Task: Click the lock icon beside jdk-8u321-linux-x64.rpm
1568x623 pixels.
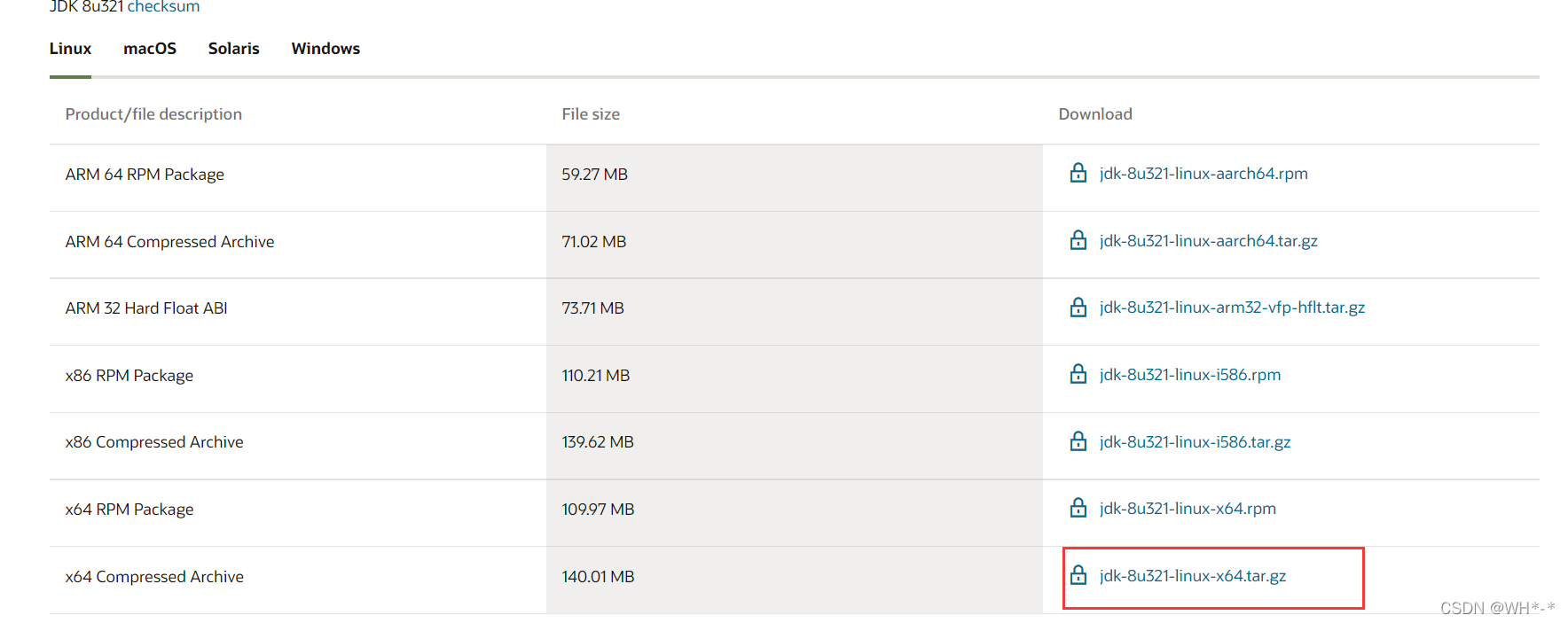Action: coord(1078,508)
